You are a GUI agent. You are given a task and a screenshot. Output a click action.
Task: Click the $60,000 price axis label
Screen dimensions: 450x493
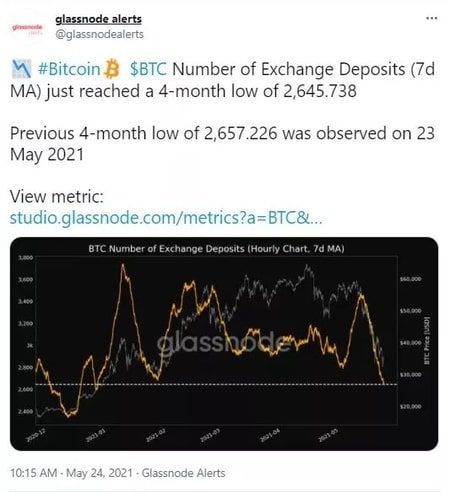pos(410,279)
